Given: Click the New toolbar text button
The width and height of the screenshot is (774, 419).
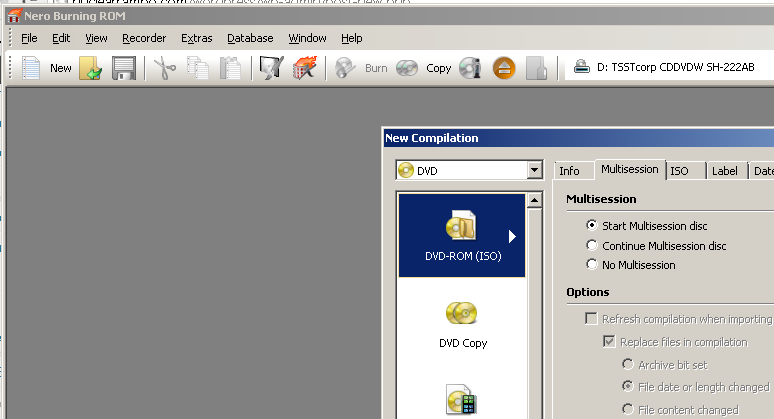Looking at the screenshot, I should pos(61,68).
